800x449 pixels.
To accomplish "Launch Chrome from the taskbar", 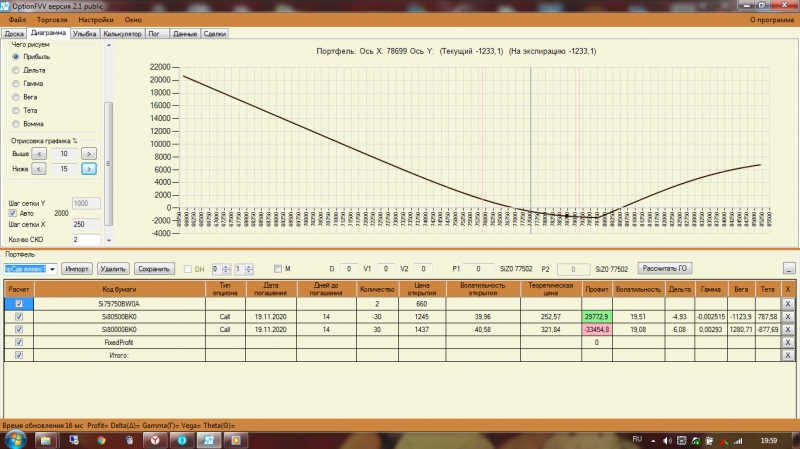I will pyautogui.click(x=101, y=440).
